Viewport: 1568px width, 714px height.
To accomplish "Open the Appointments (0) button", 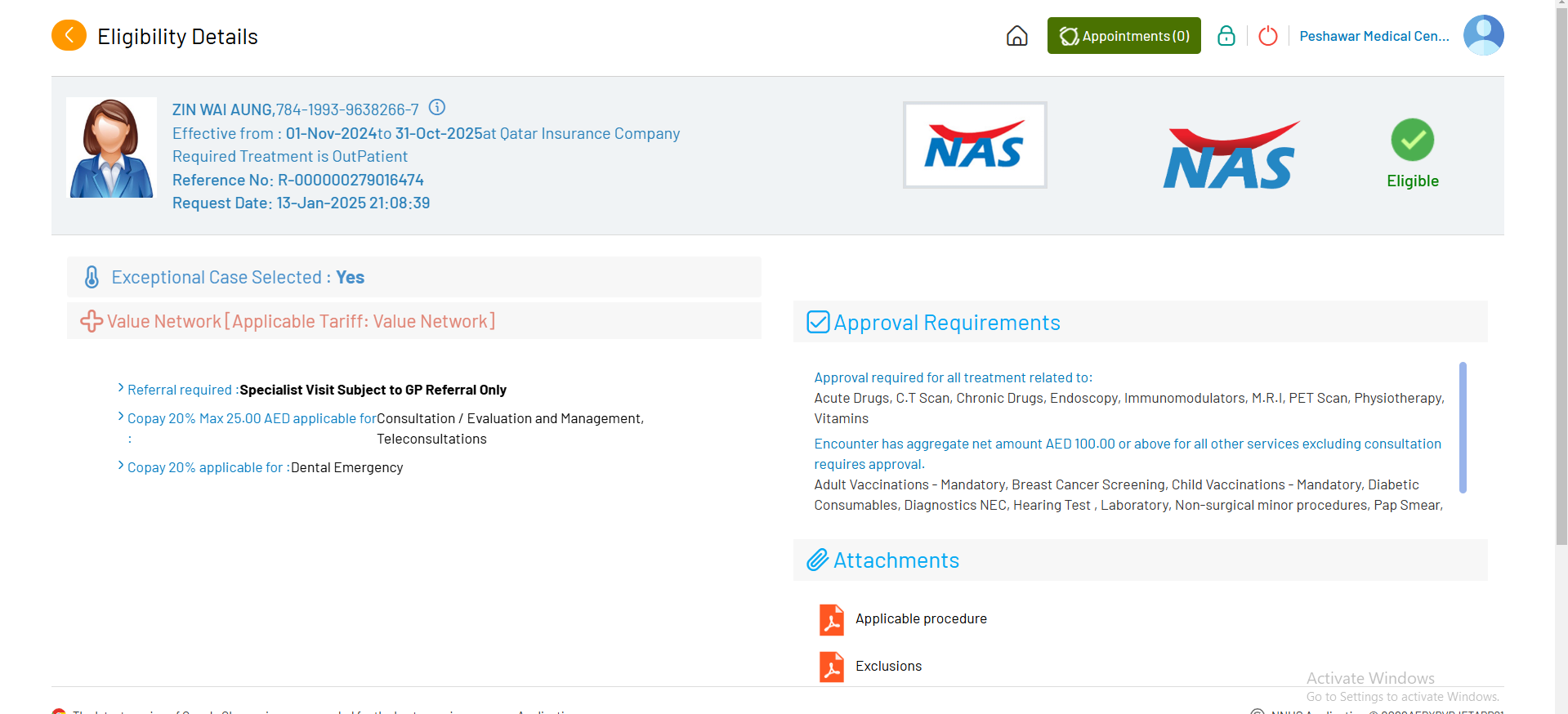I will click(x=1124, y=36).
